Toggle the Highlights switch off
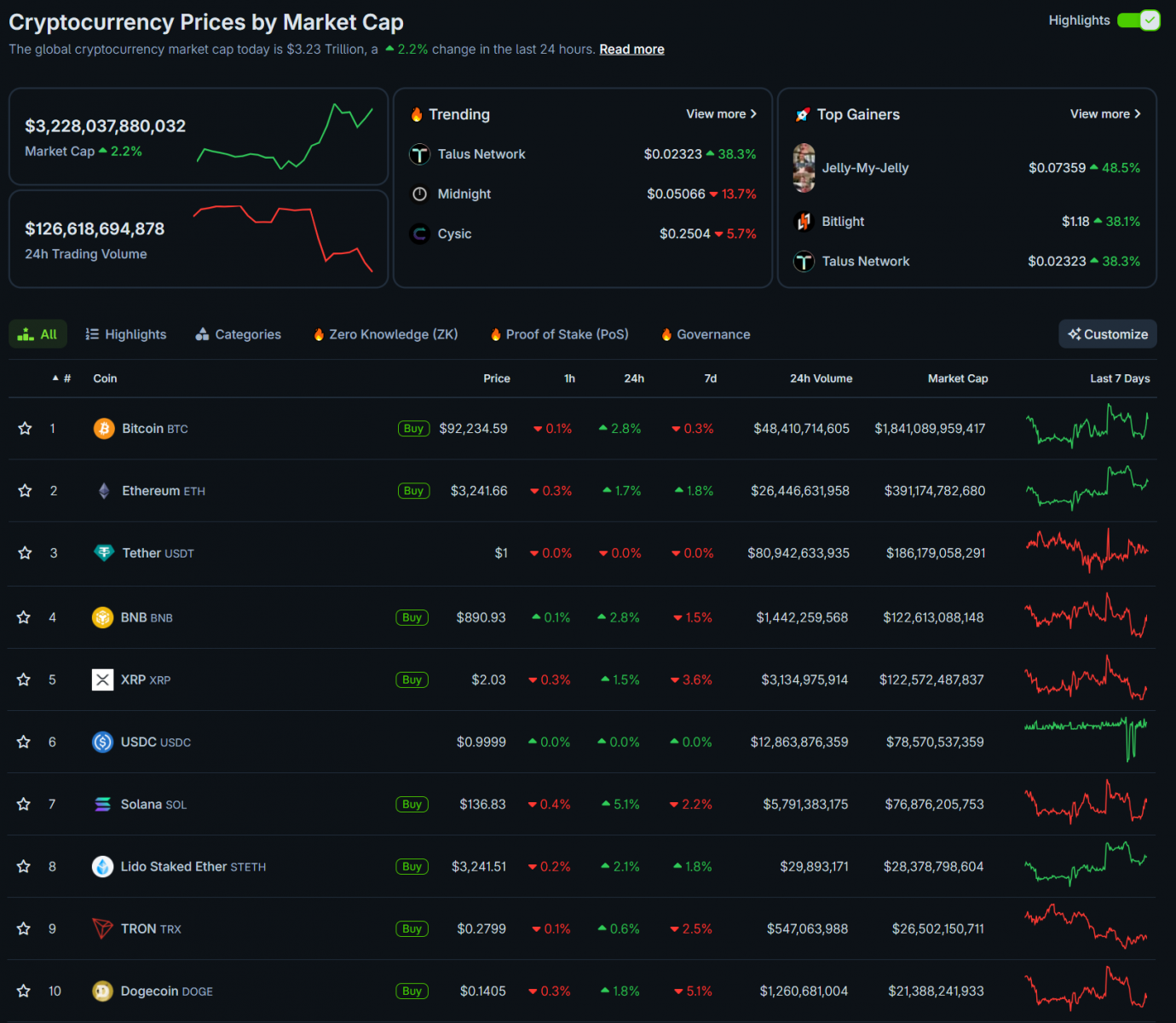1176x1023 pixels. pyautogui.click(x=1139, y=20)
